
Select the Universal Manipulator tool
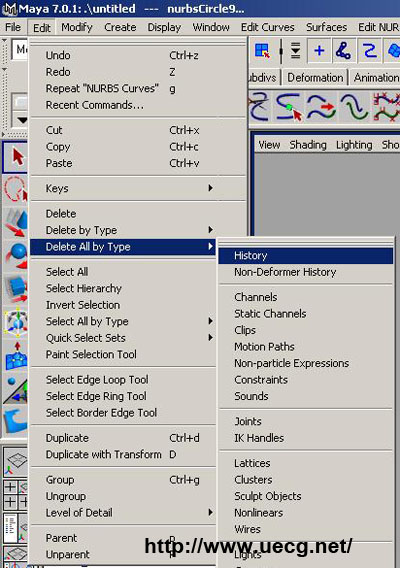click(15, 322)
